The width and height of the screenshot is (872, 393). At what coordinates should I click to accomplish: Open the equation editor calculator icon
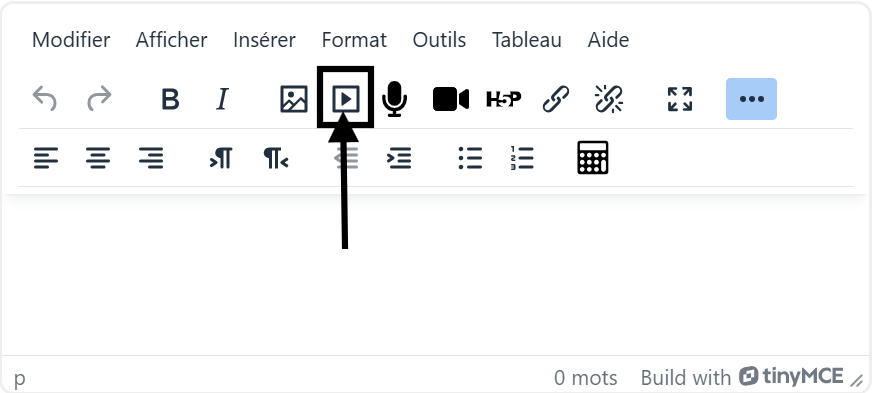[x=592, y=158]
